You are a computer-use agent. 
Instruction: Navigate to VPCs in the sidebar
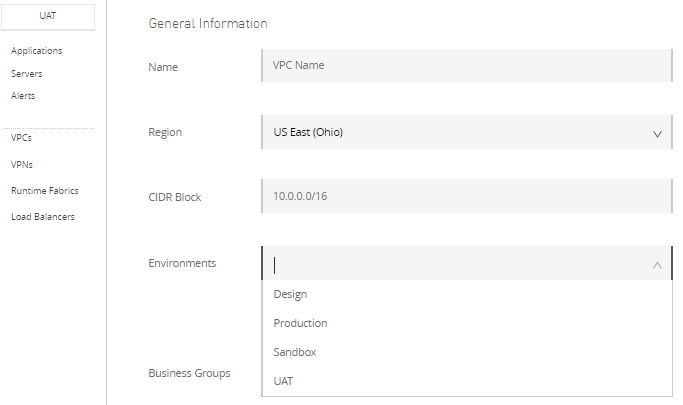tap(22, 138)
